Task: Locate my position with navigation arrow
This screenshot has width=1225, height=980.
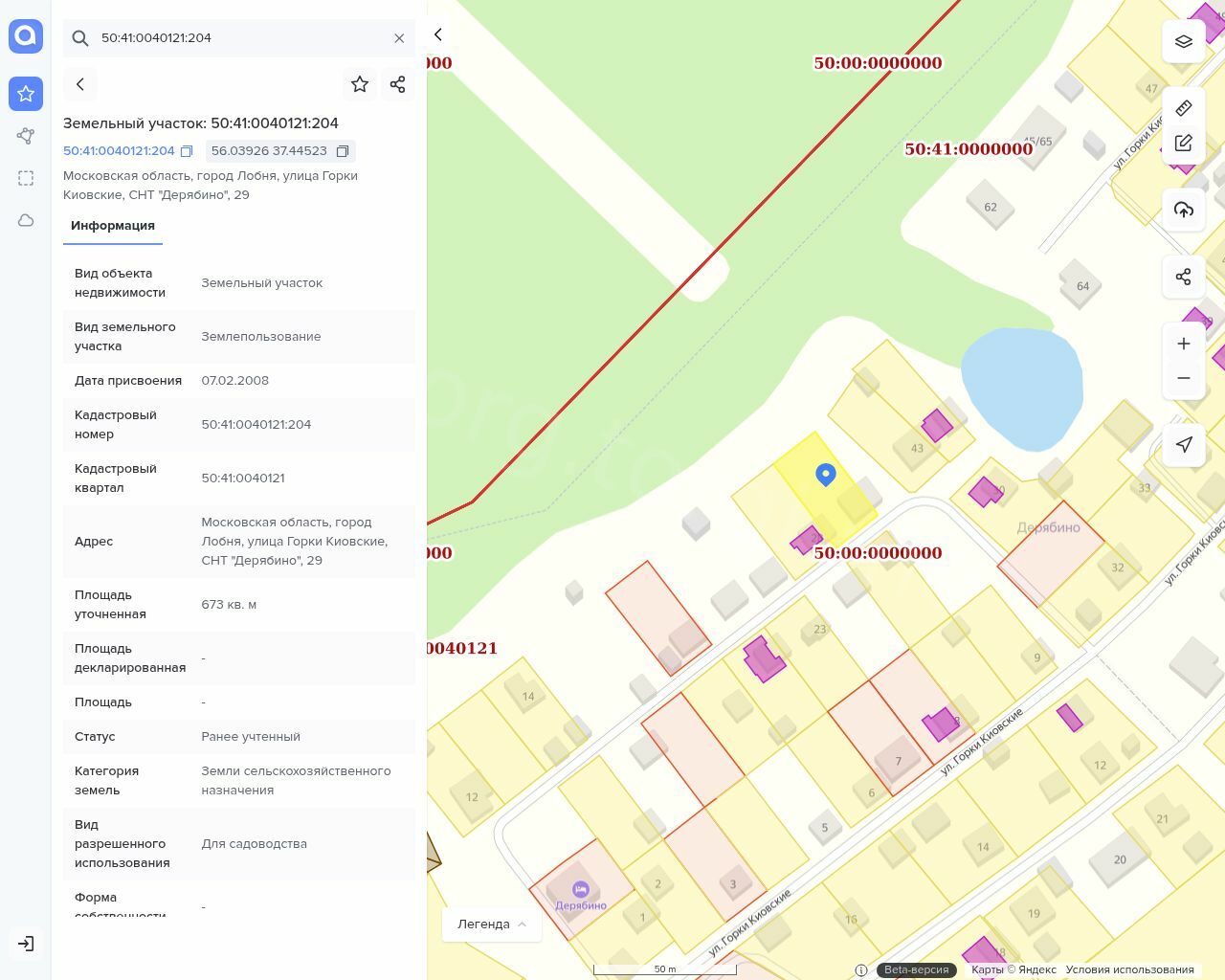Action: (x=1183, y=444)
